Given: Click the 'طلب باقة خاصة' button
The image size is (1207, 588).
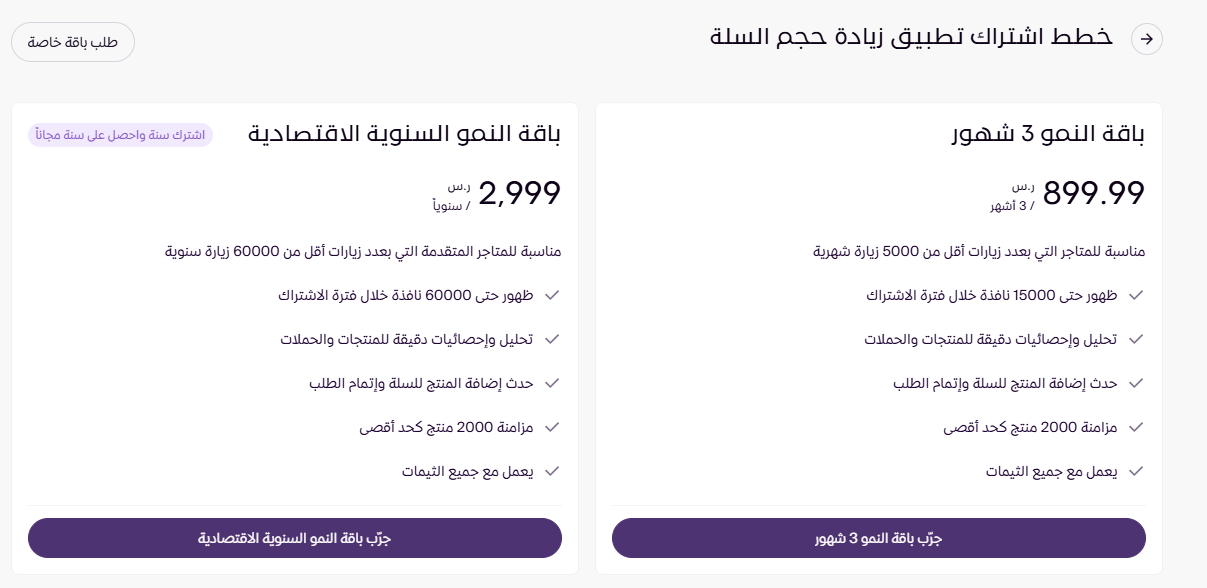Looking at the screenshot, I should 72,42.
